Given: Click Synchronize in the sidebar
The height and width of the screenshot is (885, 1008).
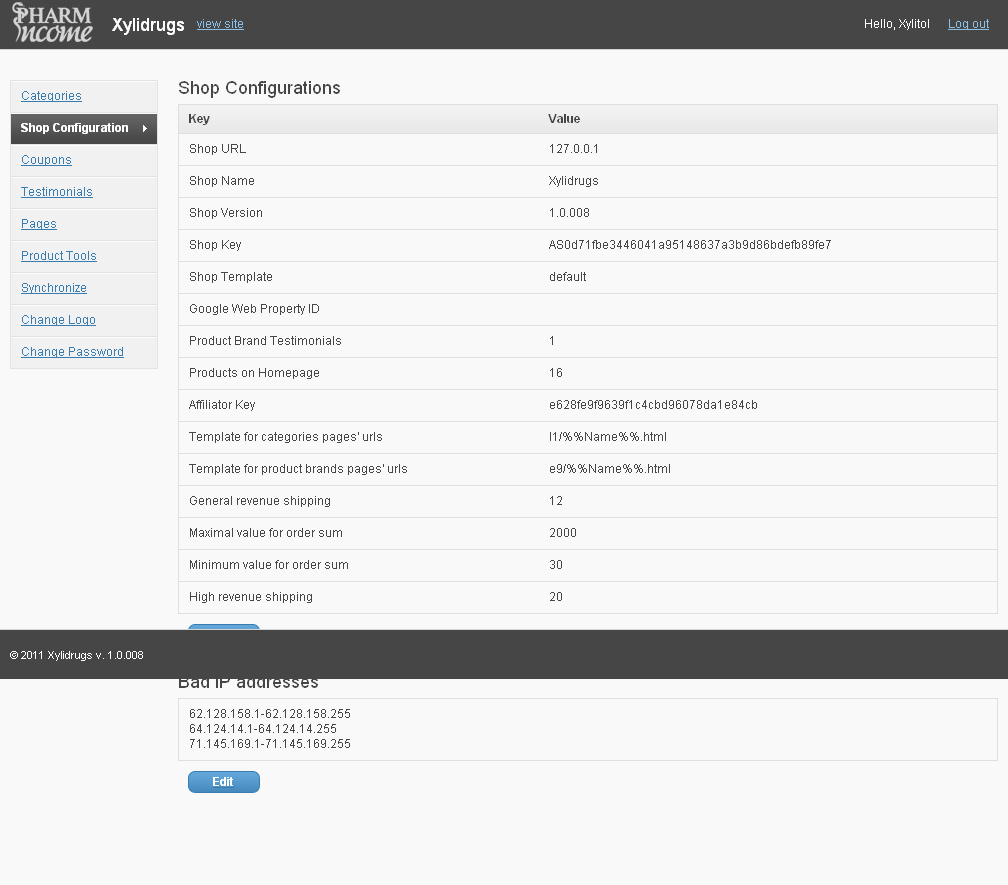Looking at the screenshot, I should (x=54, y=288).
